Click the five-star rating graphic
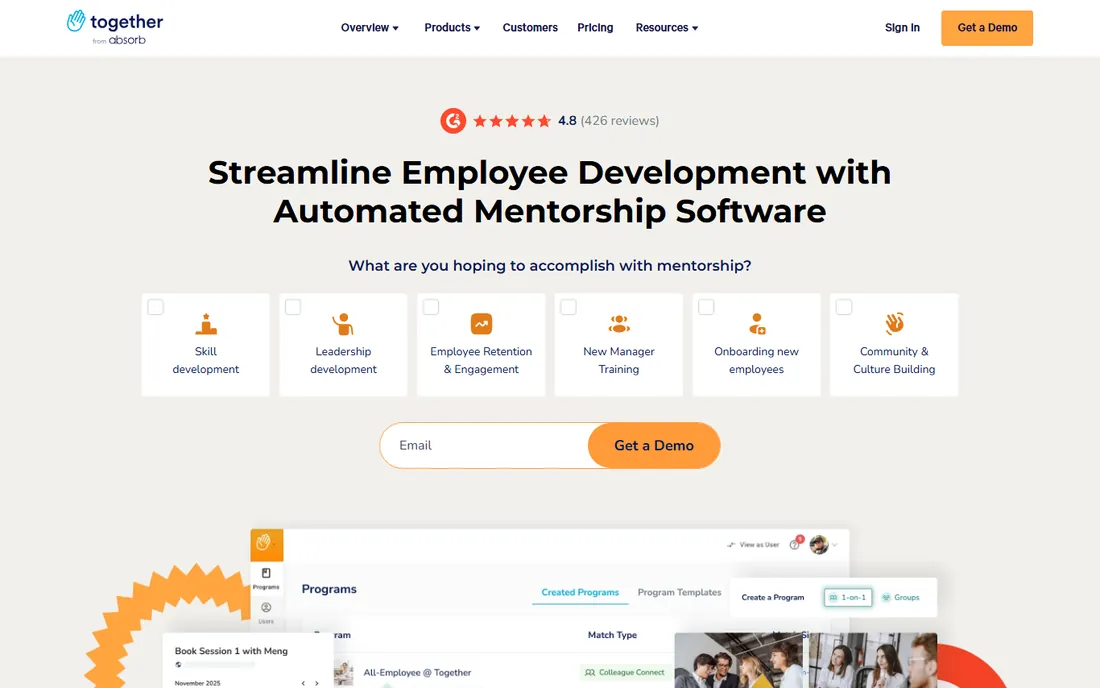Image resolution: width=1100 pixels, height=688 pixels. [x=512, y=121]
